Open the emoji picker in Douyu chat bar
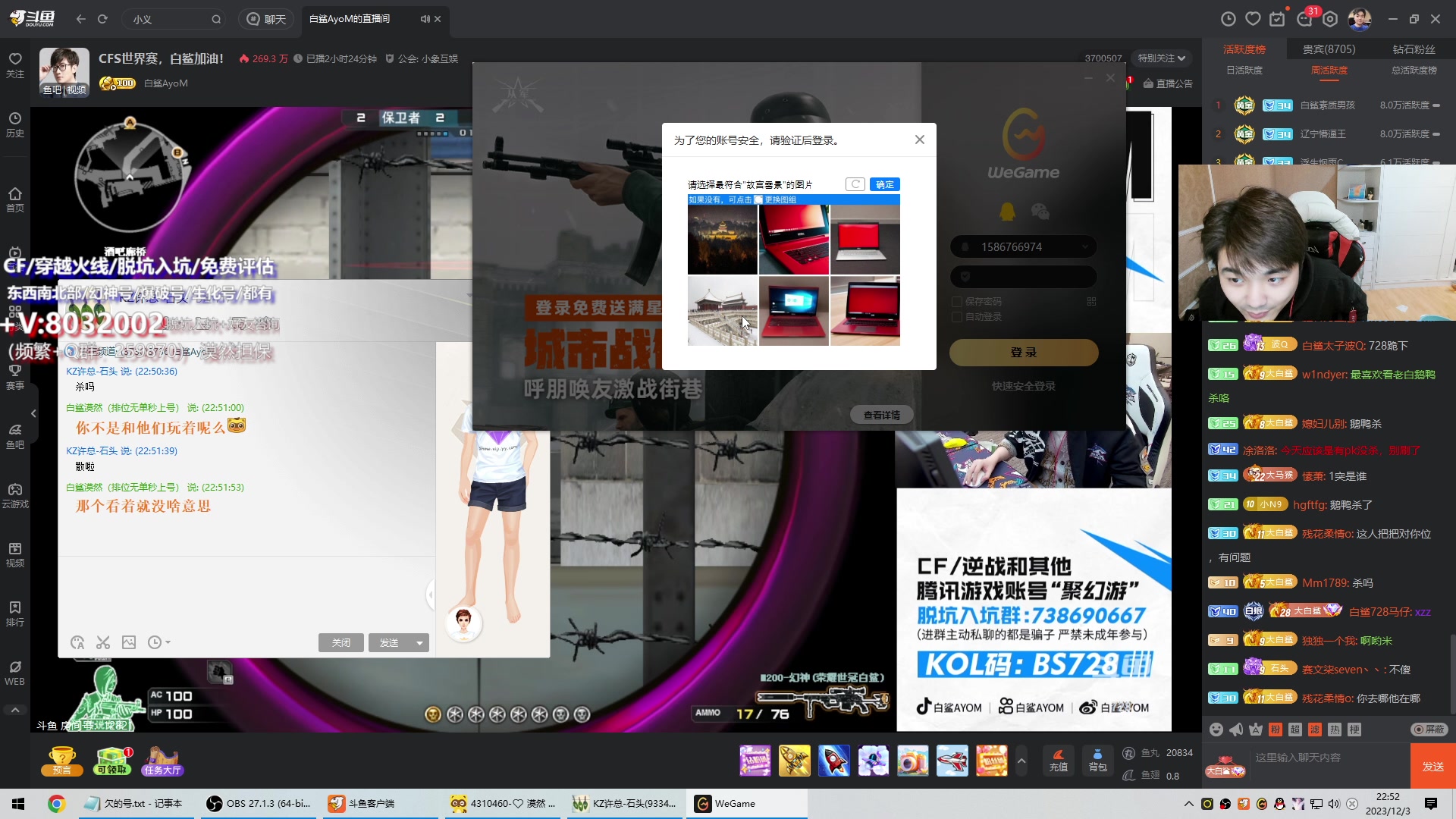This screenshot has width=1456, height=819. pos(1216,730)
